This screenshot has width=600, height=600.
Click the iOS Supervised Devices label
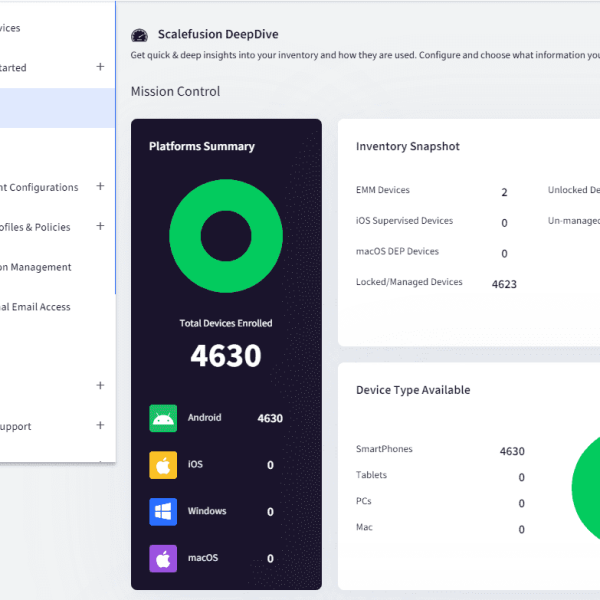pyautogui.click(x=404, y=221)
